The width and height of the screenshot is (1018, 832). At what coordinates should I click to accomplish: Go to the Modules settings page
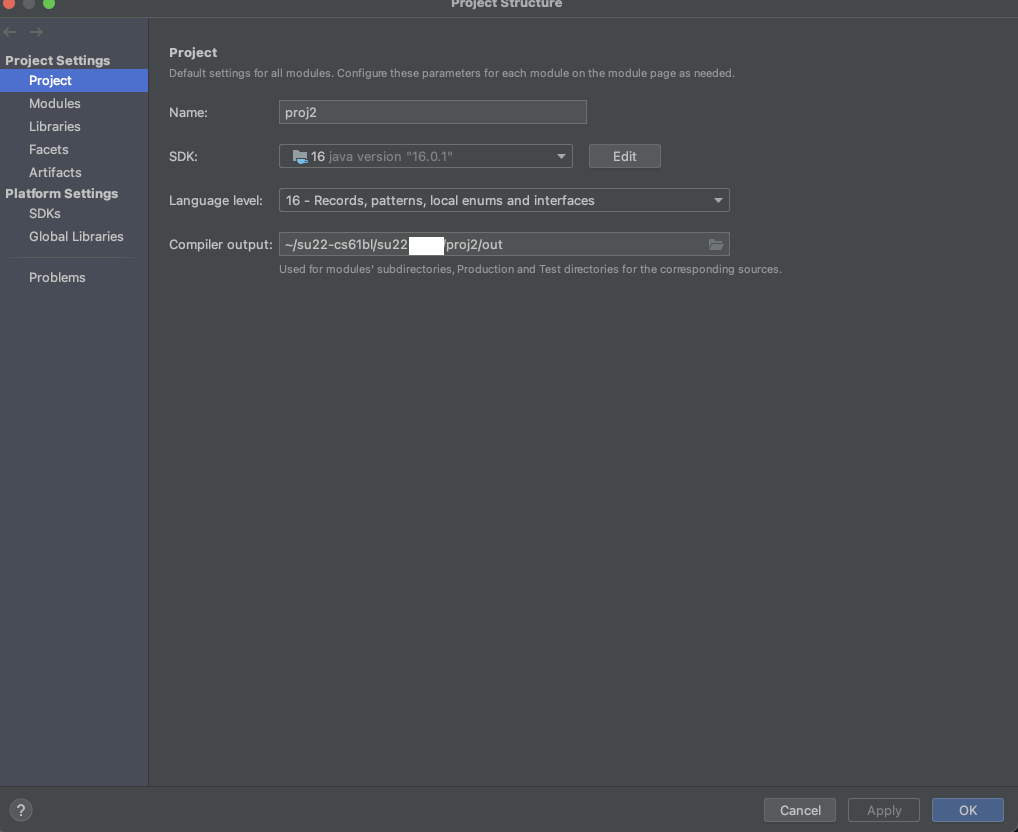click(x=55, y=104)
